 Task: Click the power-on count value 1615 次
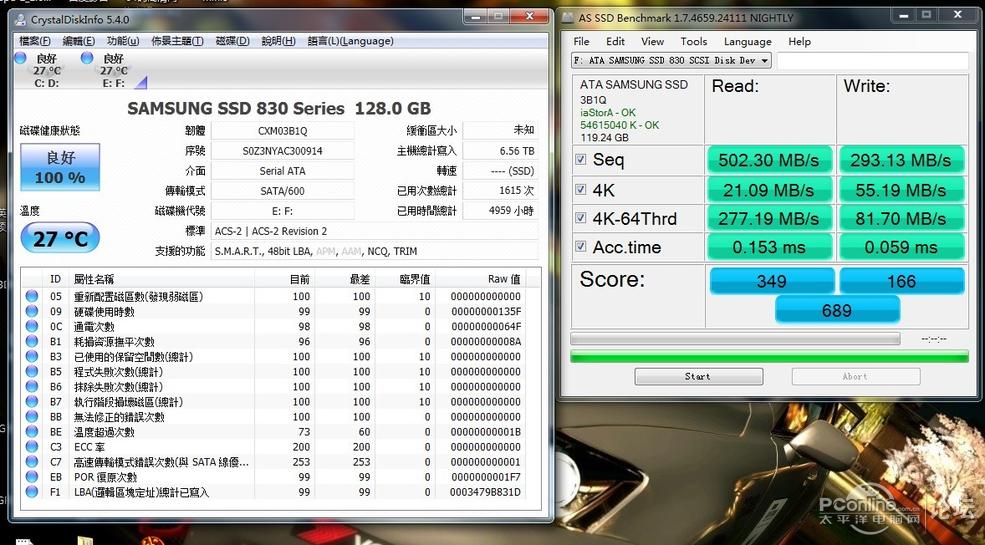pos(500,191)
